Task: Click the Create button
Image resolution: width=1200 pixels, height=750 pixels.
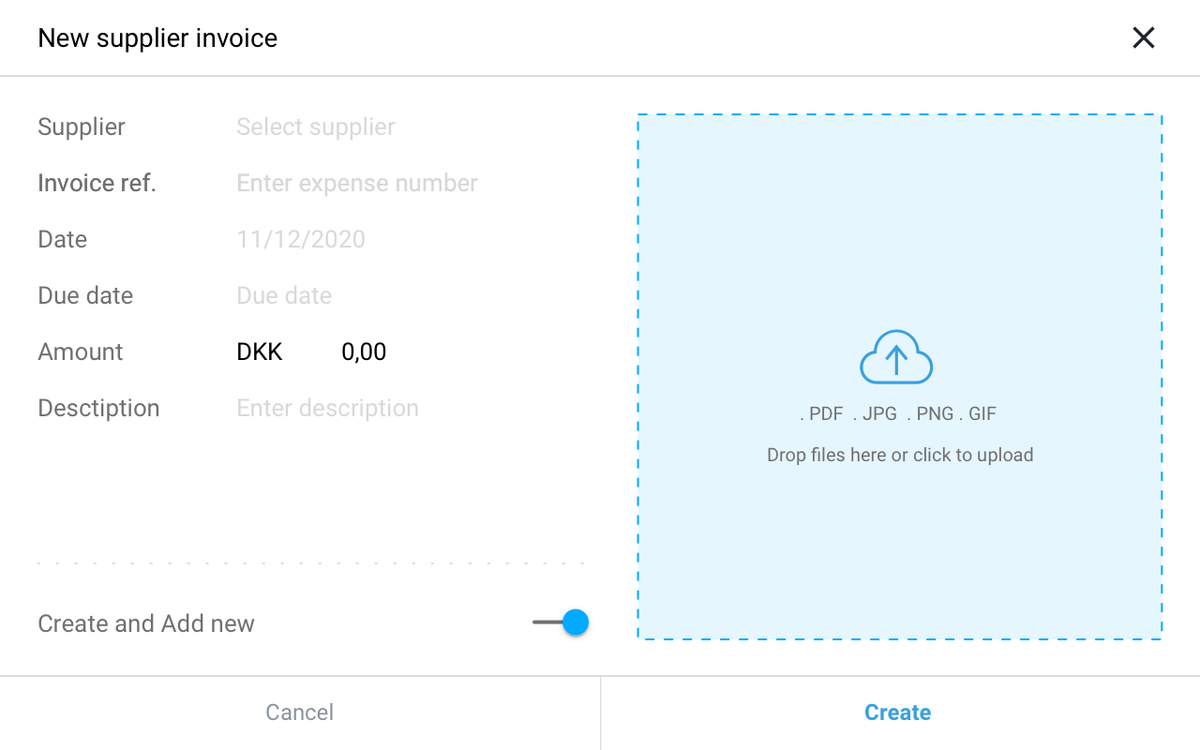Action: coord(898,713)
